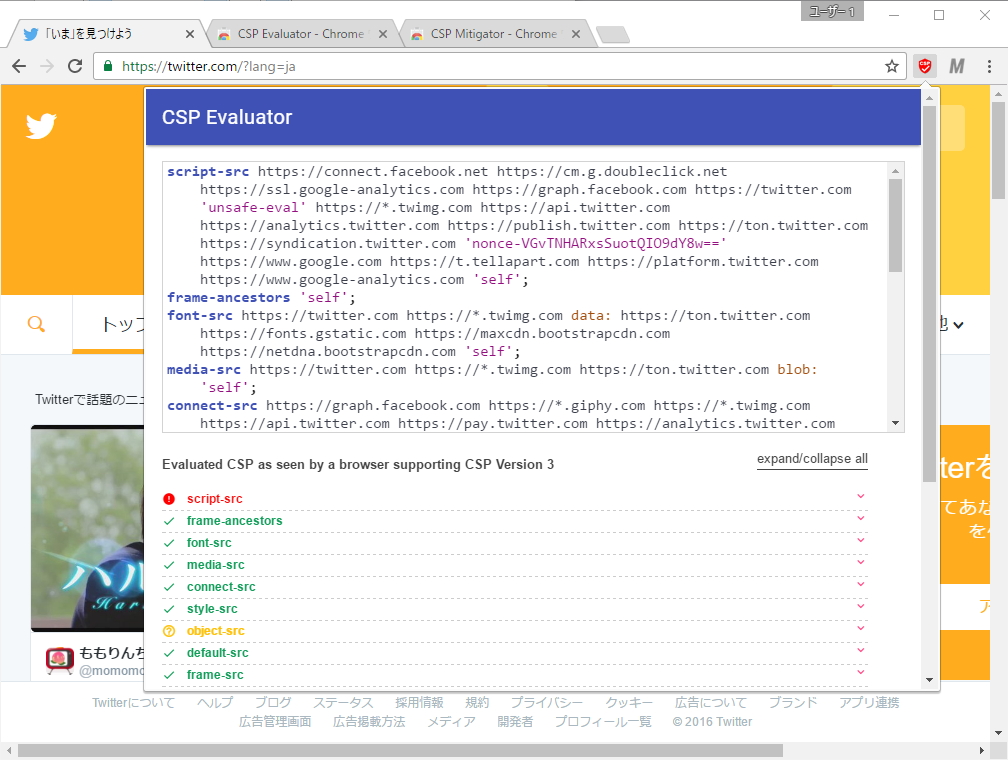
Task: Open the ブログ footer link
Action: click(273, 703)
